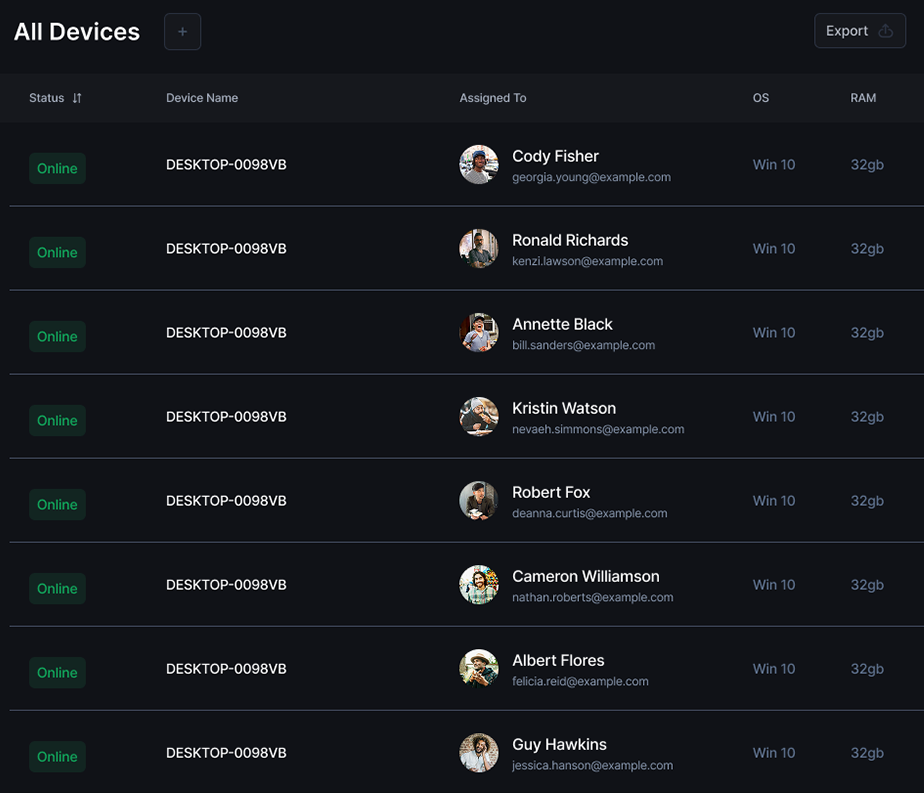Click Cody Fisher's avatar photo

pos(479,165)
